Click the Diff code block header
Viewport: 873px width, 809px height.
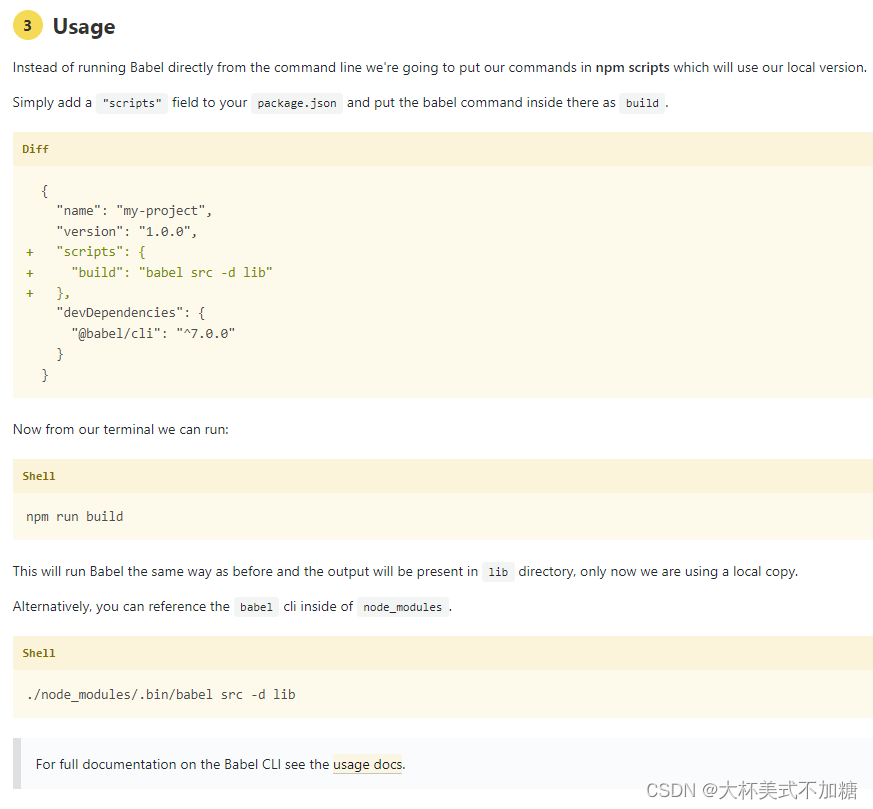pos(443,149)
